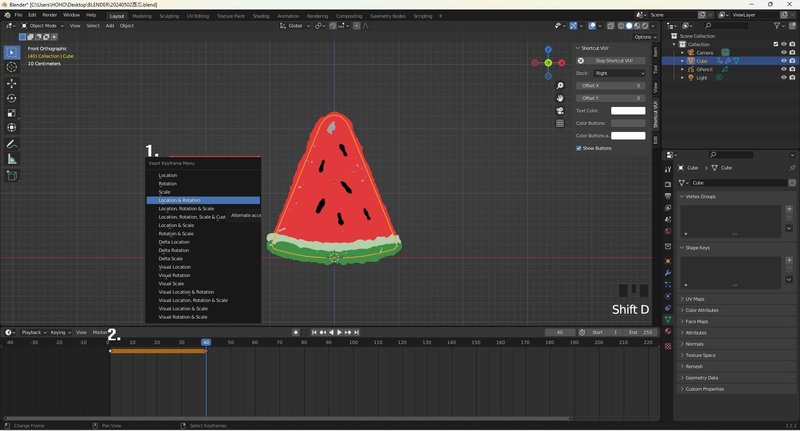Open the Marker menu in timeline
This screenshot has height=431, width=800.
point(100,332)
